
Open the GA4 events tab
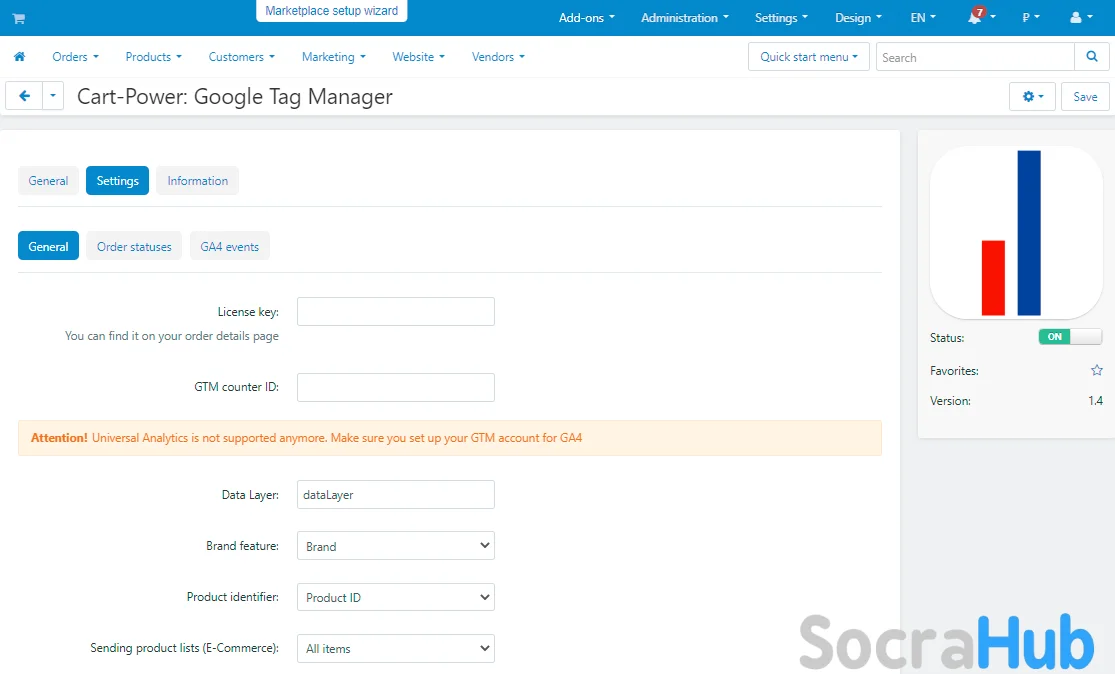pos(229,247)
